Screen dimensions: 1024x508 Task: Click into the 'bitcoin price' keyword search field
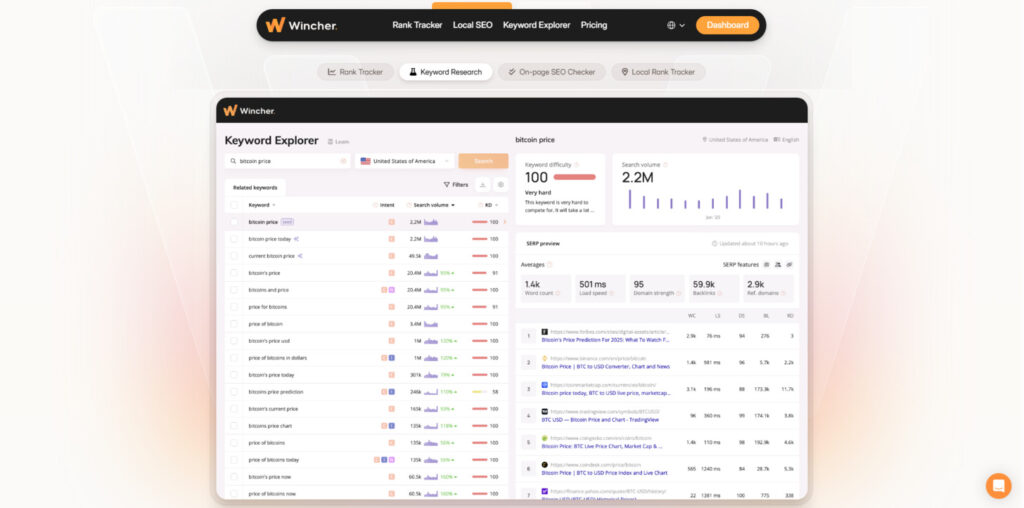287,161
